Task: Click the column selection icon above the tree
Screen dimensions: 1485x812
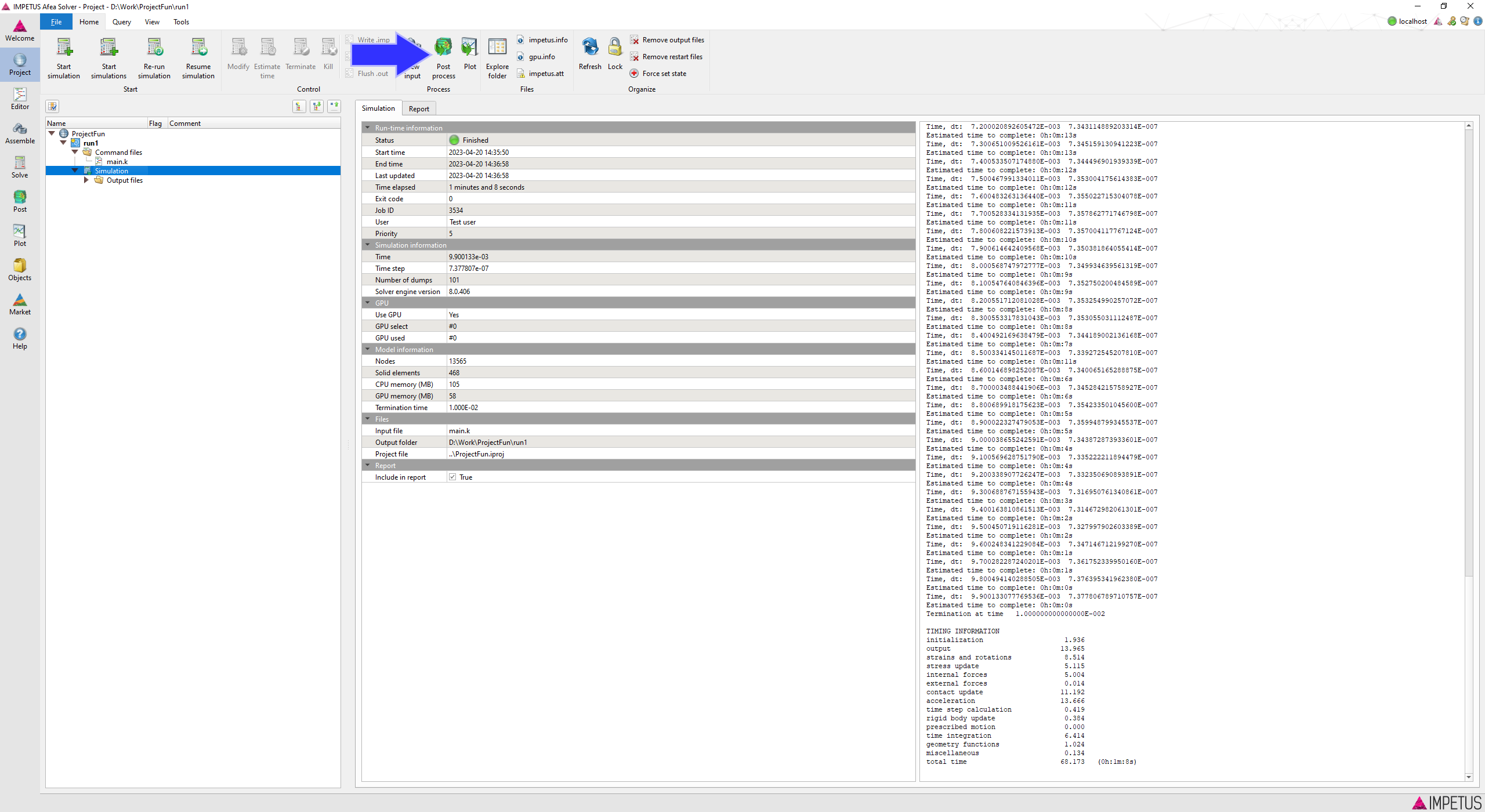Action: point(52,106)
